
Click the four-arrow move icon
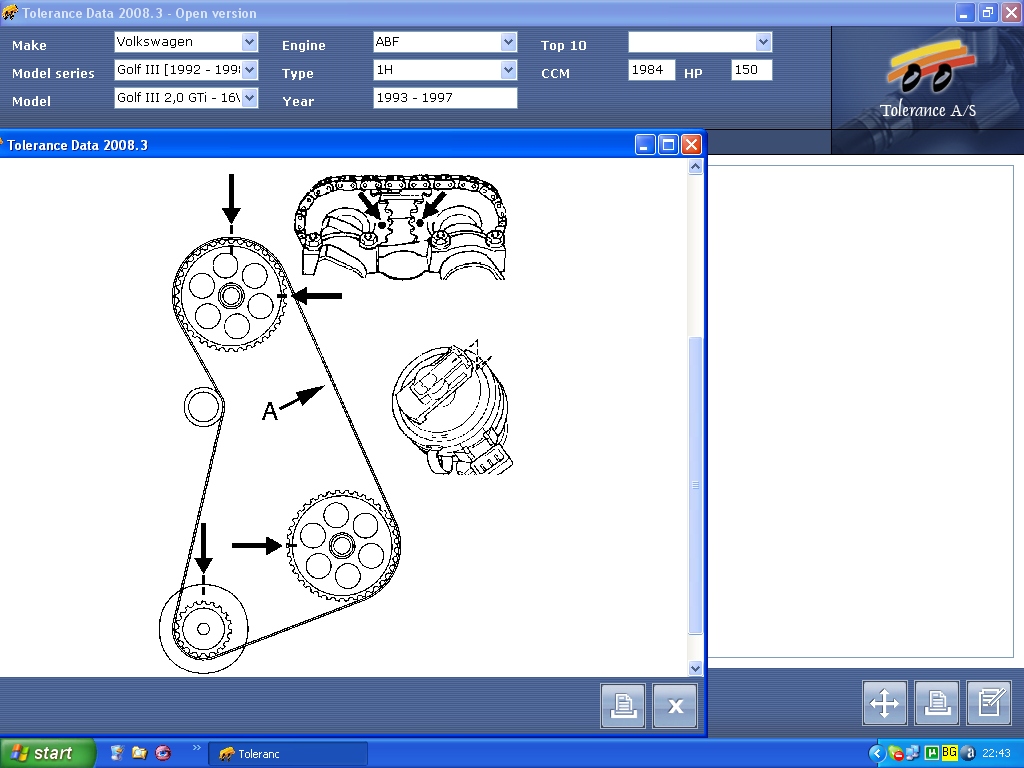[x=885, y=703]
